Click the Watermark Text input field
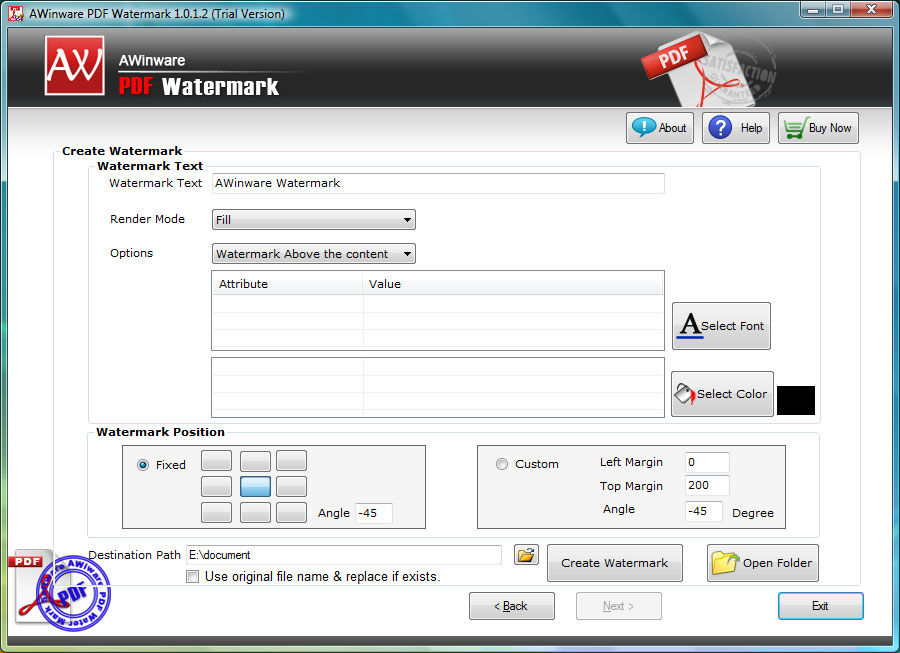Viewport: 900px width, 653px height. click(x=438, y=183)
